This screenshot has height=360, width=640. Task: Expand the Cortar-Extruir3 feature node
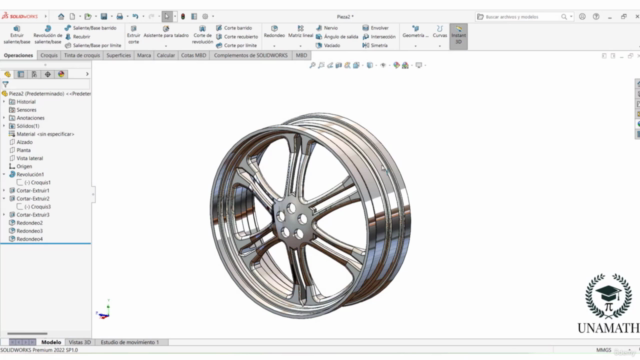point(4,215)
